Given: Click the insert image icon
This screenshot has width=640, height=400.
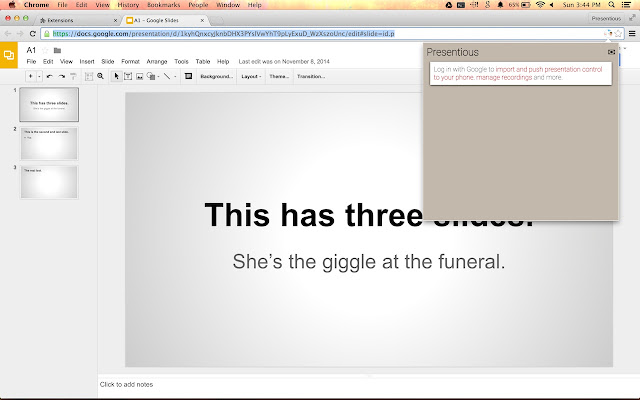Looking at the screenshot, I should pyautogui.click(x=139, y=76).
